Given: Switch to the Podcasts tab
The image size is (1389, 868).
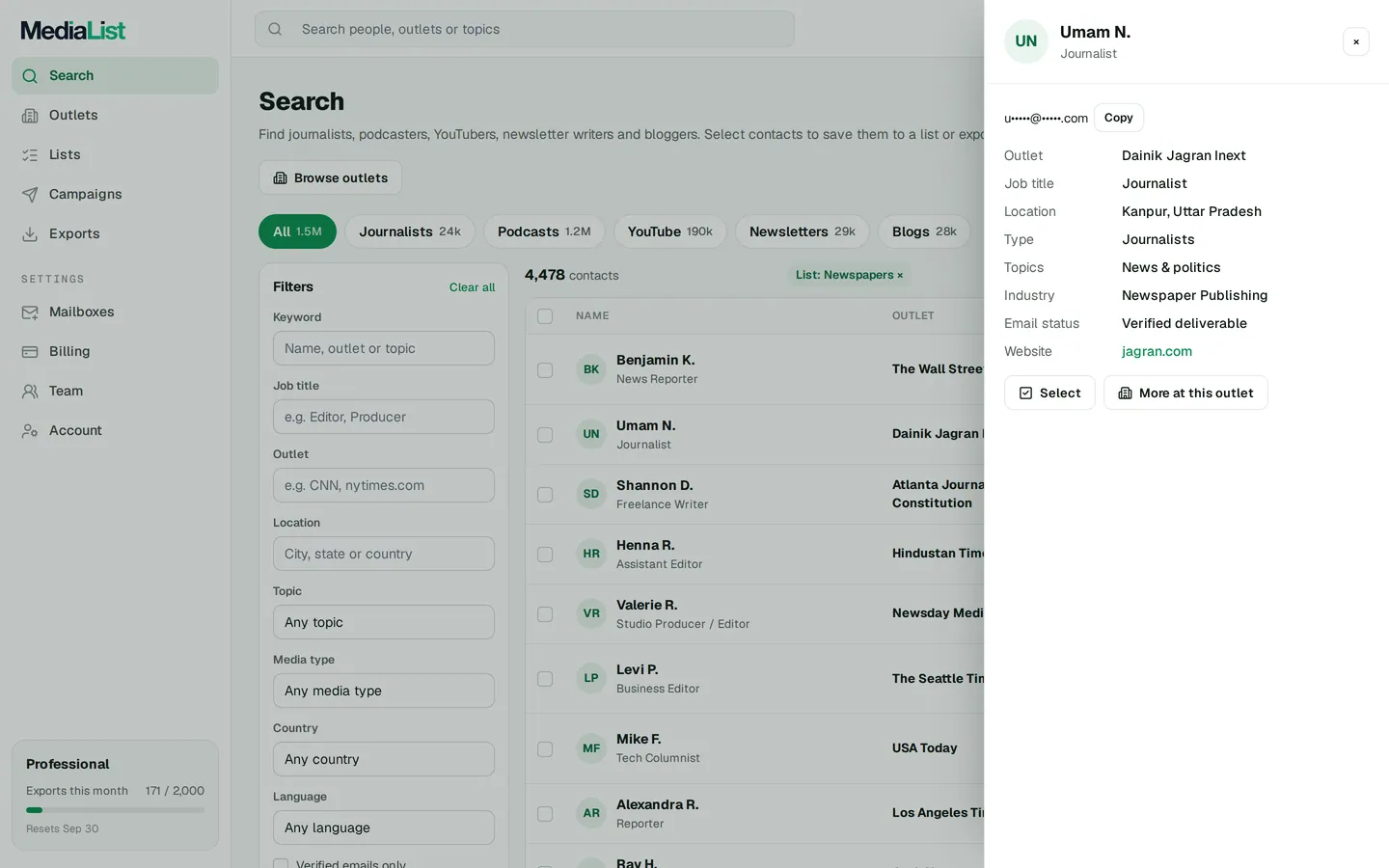Looking at the screenshot, I should [544, 231].
